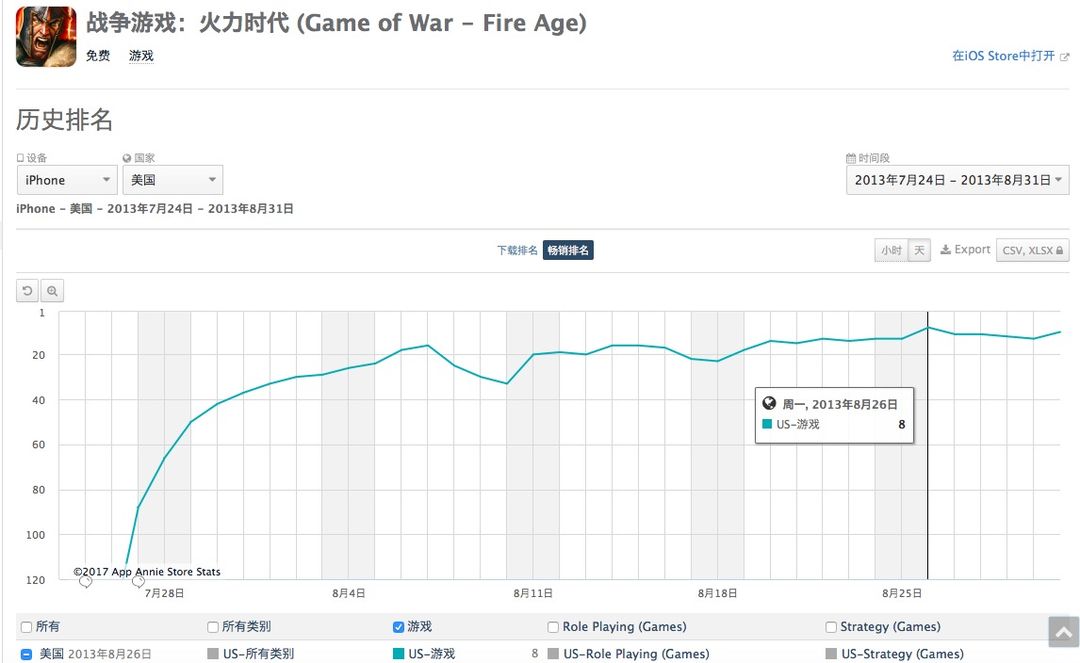Click the scroll-to-top arrow button

[x=1063, y=631]
